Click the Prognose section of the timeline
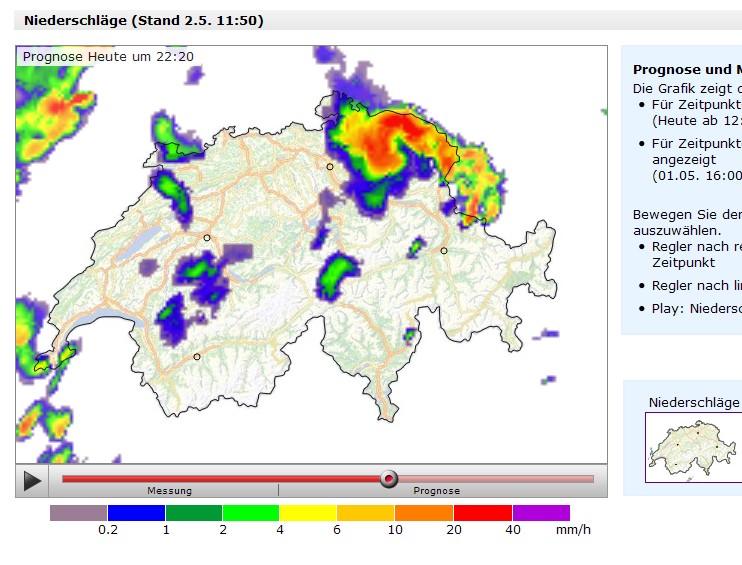 437,490
